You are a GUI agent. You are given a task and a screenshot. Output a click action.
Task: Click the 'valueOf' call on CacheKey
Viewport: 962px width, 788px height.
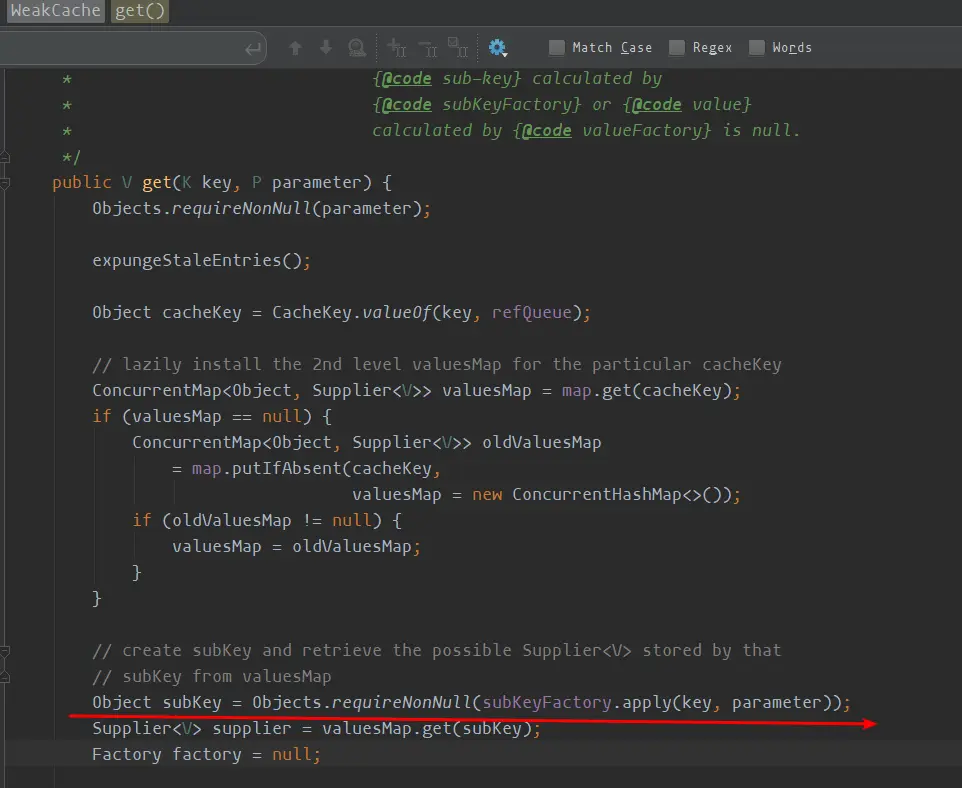pyautogui.click(x=397, y=312)
